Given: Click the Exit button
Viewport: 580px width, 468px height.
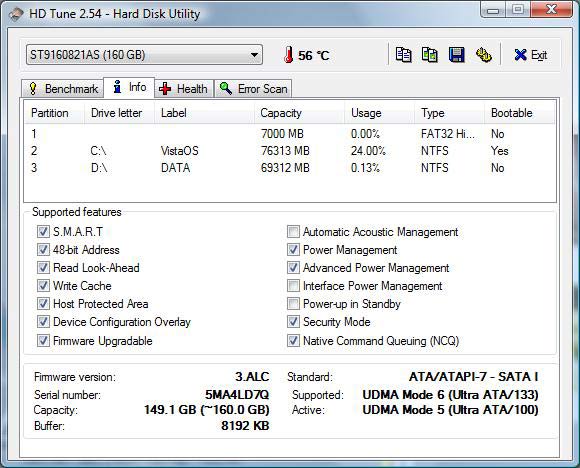Looking at the screenshot, I should [531, 55].
